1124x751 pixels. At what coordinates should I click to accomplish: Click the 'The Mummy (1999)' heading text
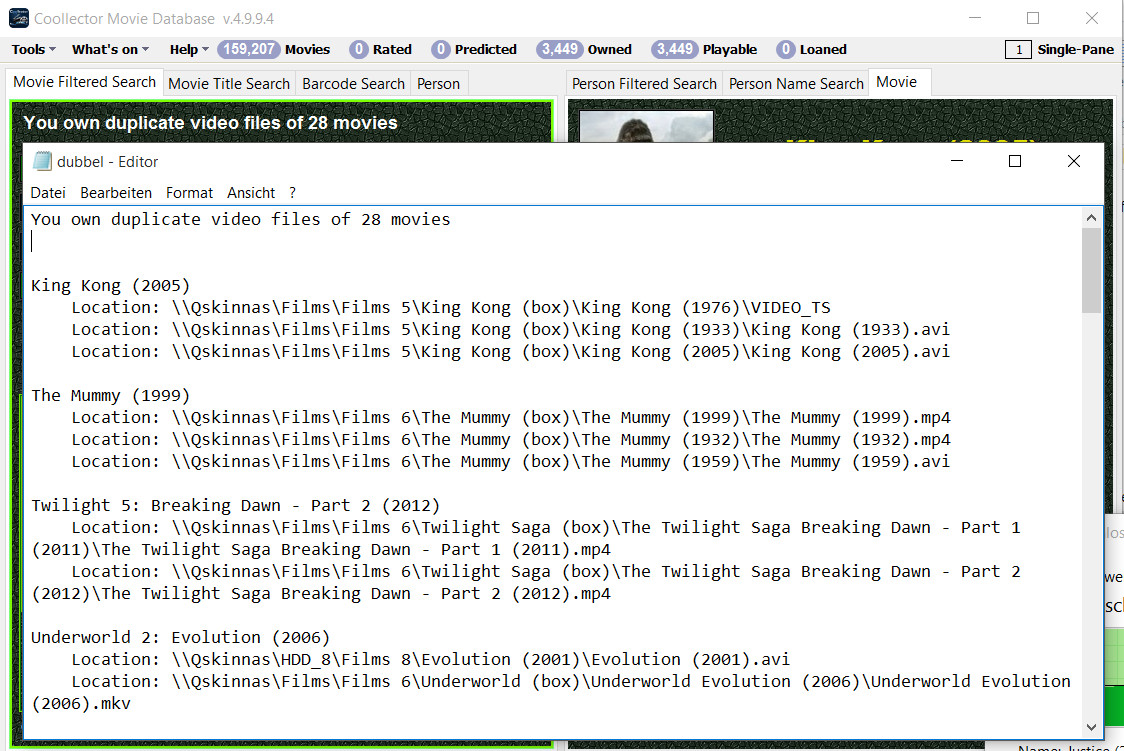[x=110, y=396]
